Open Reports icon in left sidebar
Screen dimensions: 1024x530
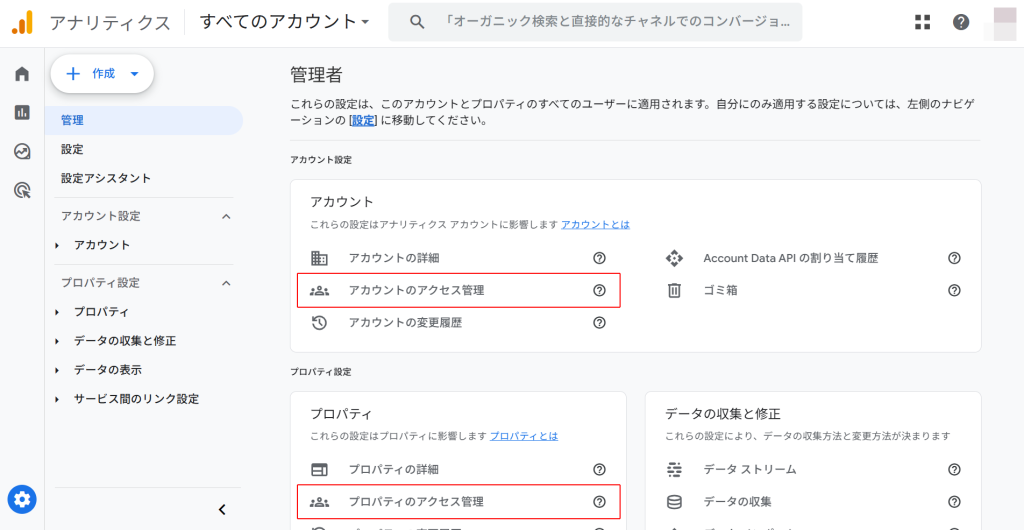tap(22, 113)
